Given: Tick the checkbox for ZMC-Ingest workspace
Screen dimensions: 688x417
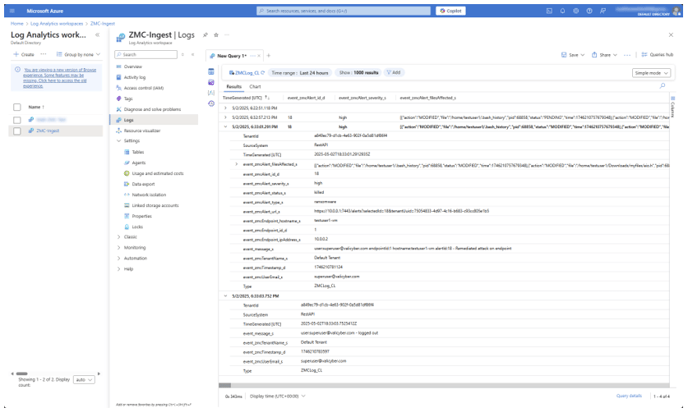Looking at the screenshot, I should pos(17,131).
